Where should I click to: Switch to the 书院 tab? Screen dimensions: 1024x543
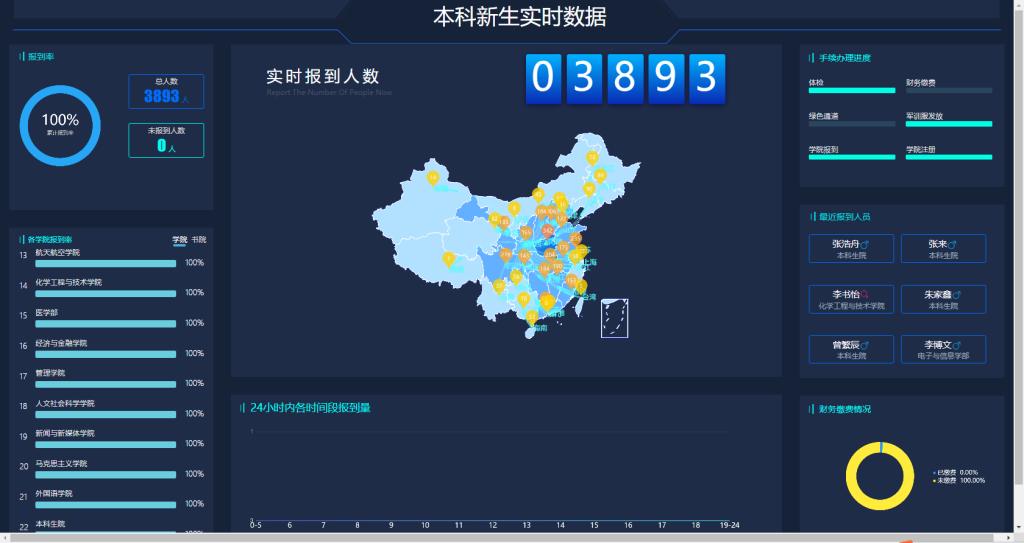click(x=199, y=240)
